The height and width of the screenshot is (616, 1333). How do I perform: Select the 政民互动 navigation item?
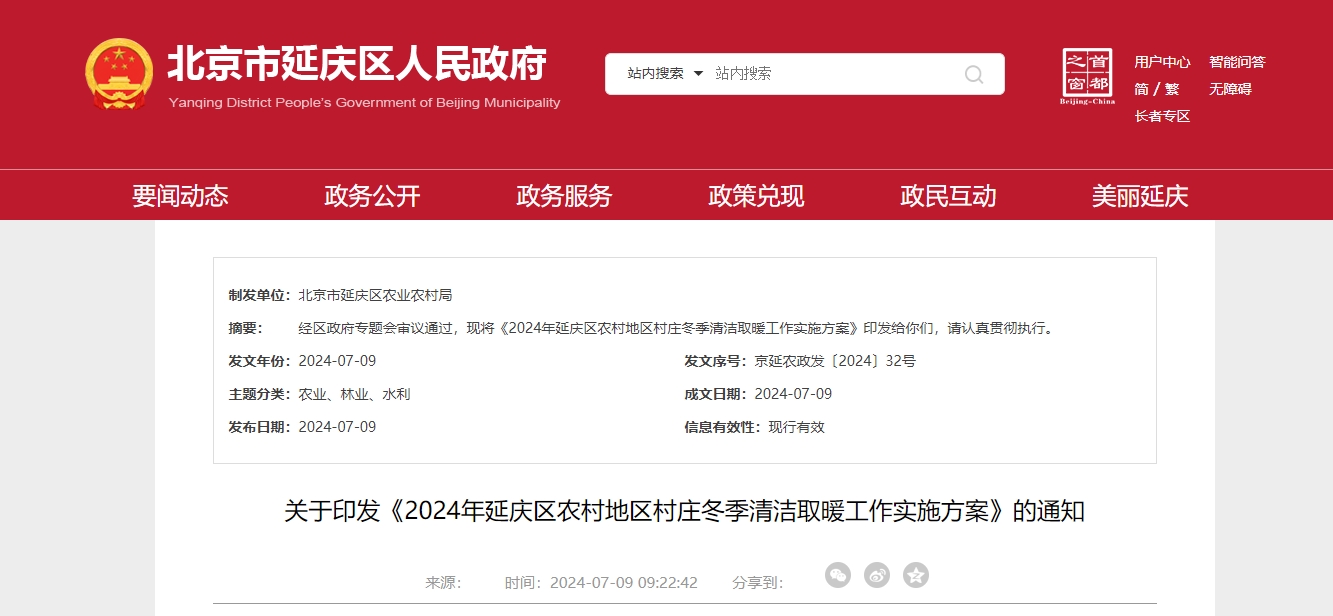click(948, 196)
